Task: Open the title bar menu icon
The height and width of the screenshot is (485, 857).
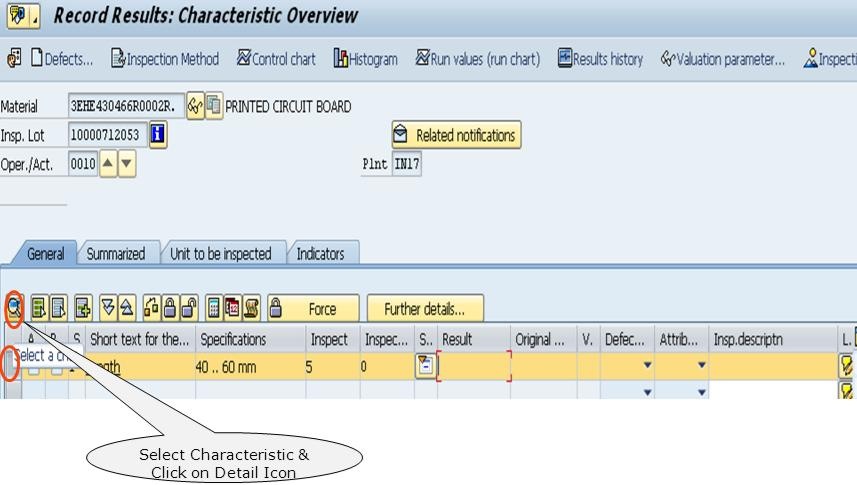Action: pos(22,15)
